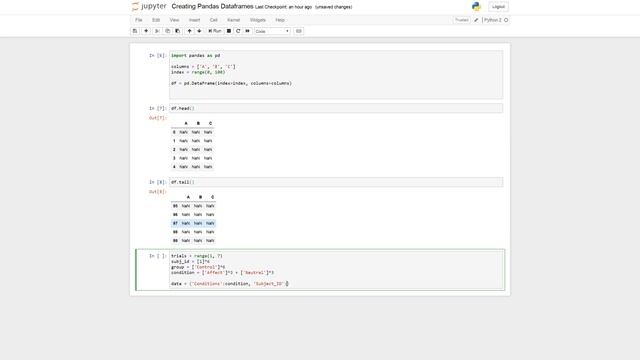Click the Python logo icon

[x=476, y=7]
